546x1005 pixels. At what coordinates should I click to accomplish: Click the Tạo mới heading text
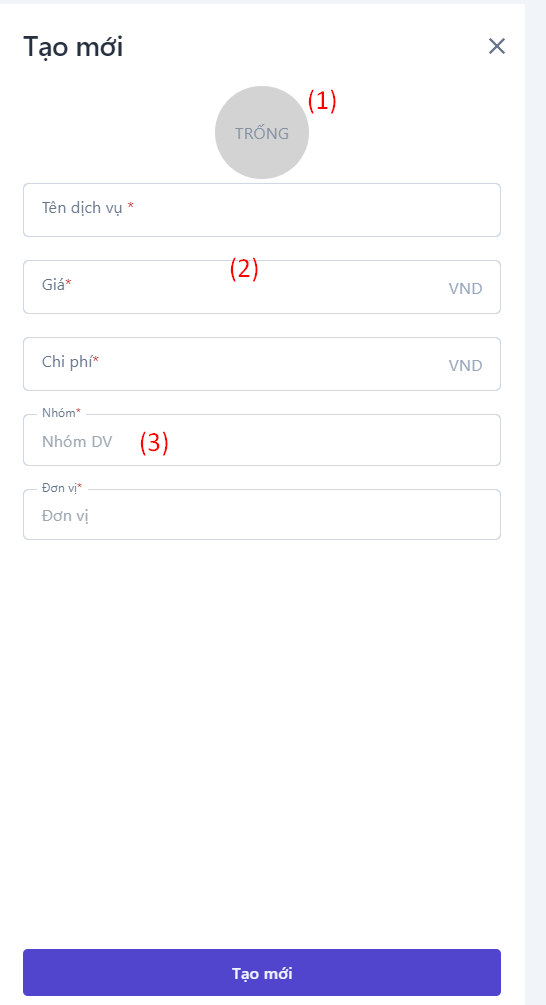tap(73, 47)
